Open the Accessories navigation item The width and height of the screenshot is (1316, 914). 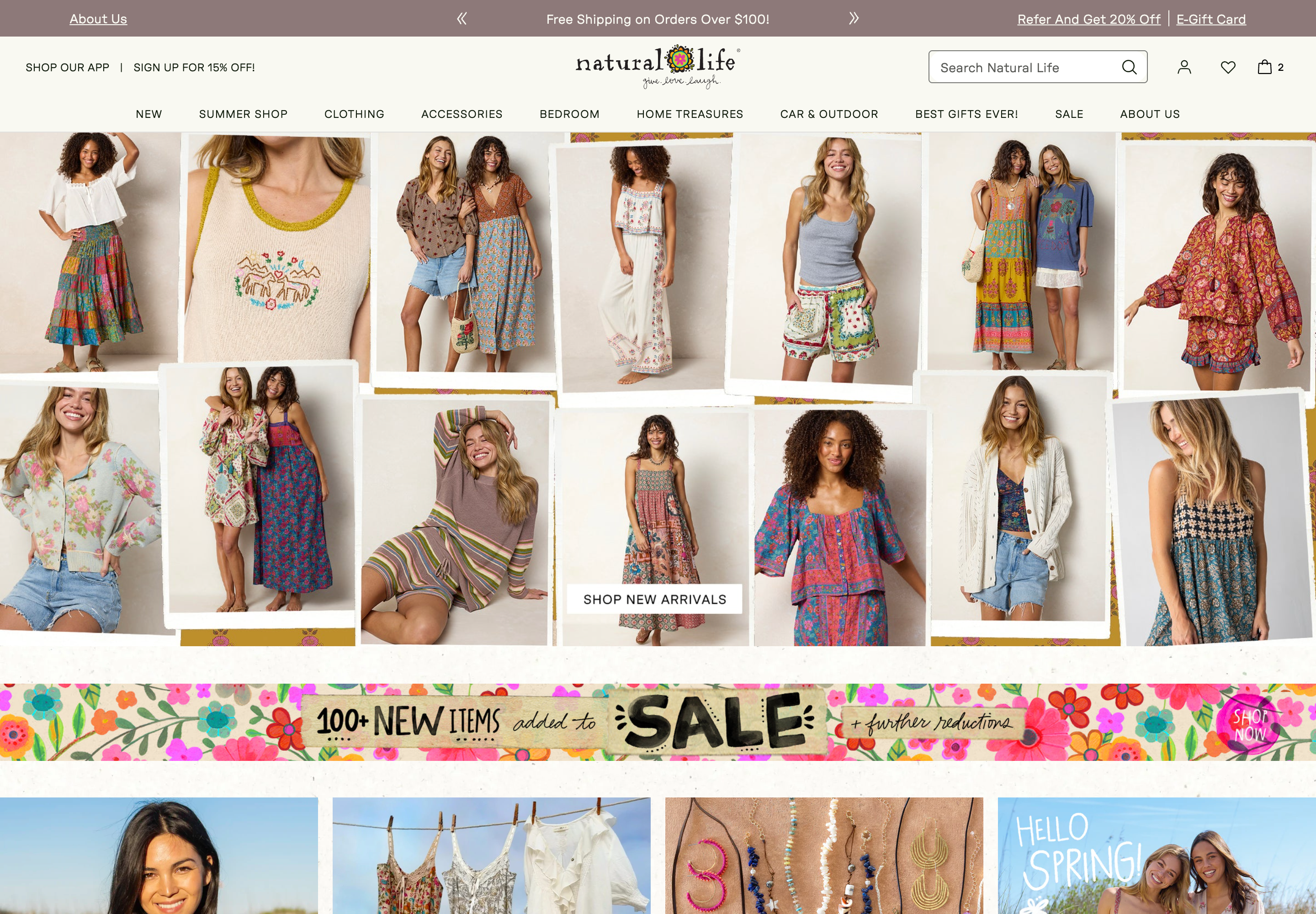point(462,114)
